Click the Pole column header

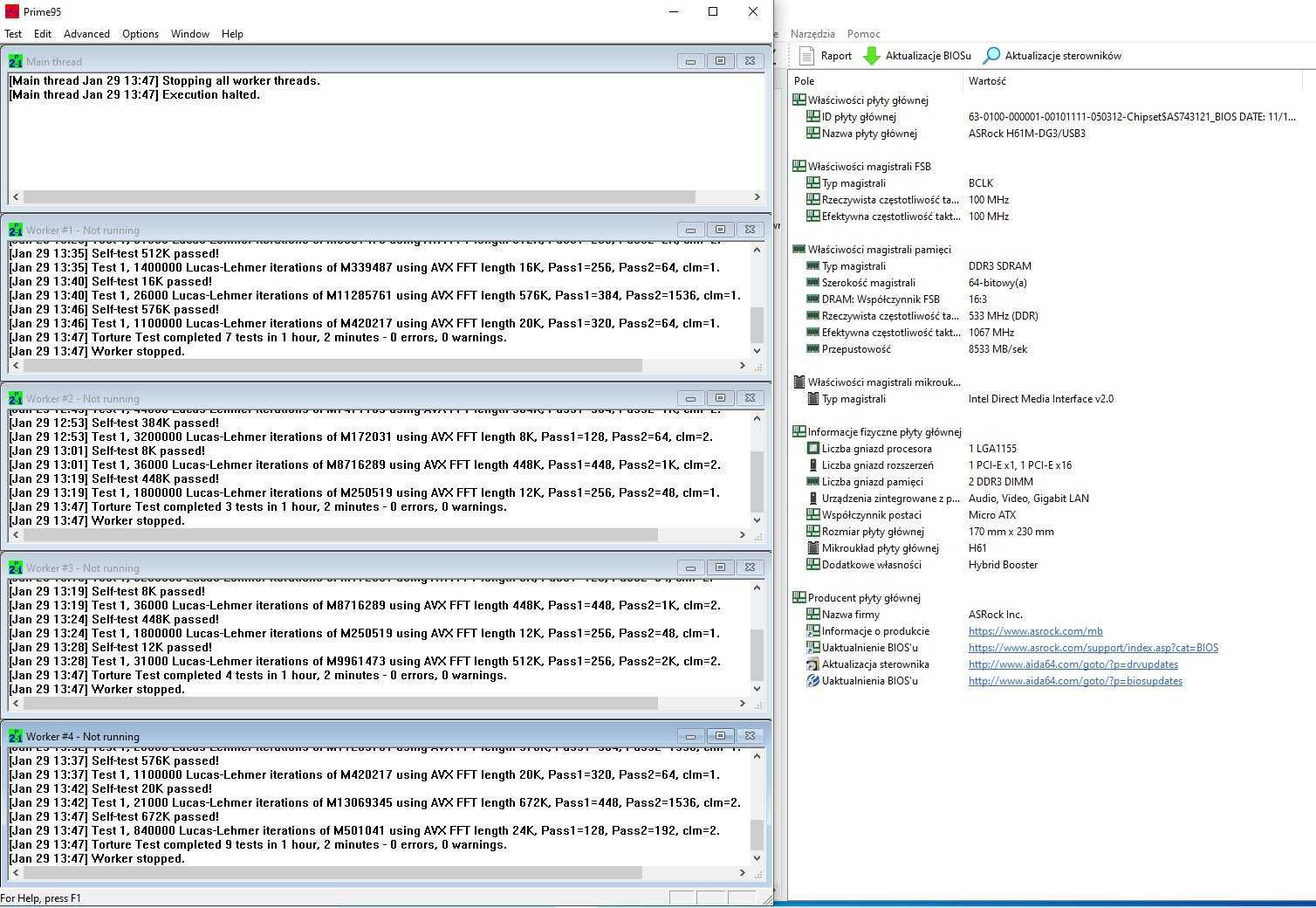click(x=876, y=80)
